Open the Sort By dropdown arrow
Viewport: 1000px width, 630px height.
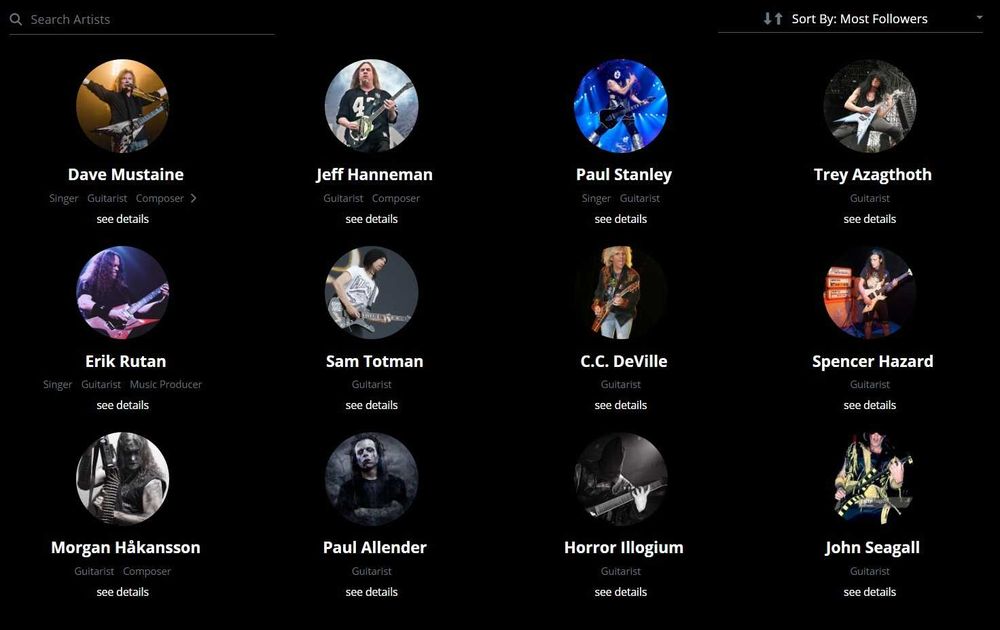tap(980, 17)
